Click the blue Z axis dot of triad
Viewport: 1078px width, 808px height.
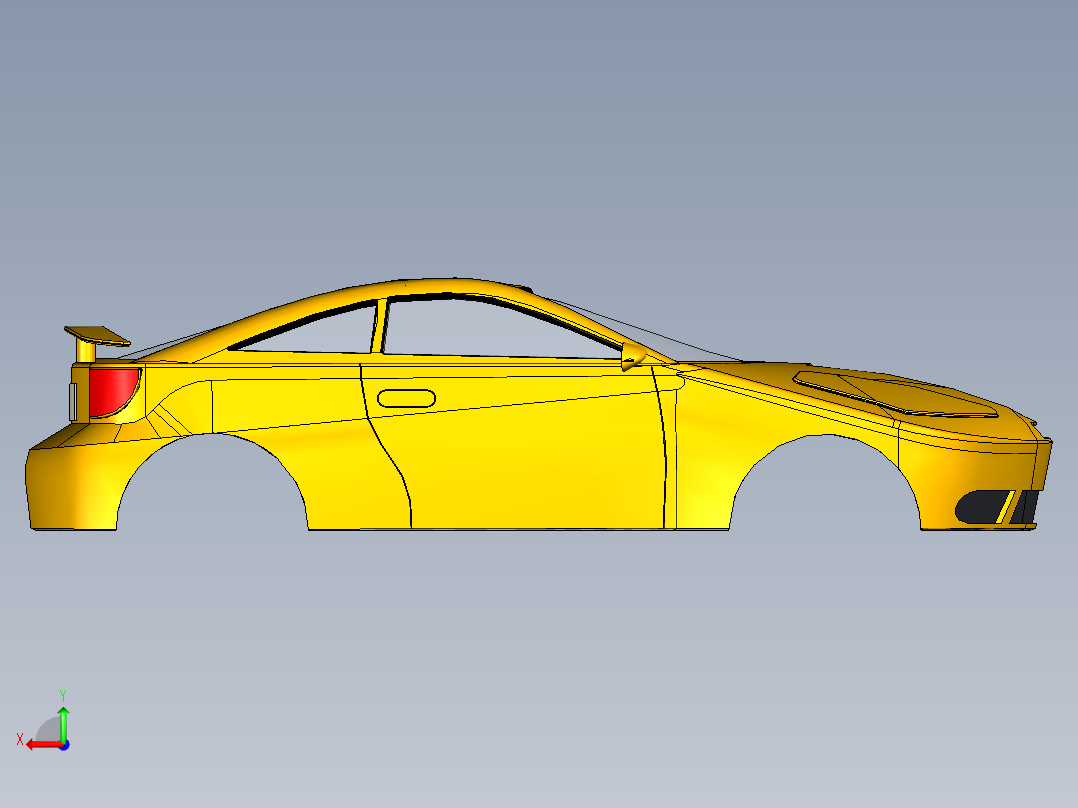(64, 745)
